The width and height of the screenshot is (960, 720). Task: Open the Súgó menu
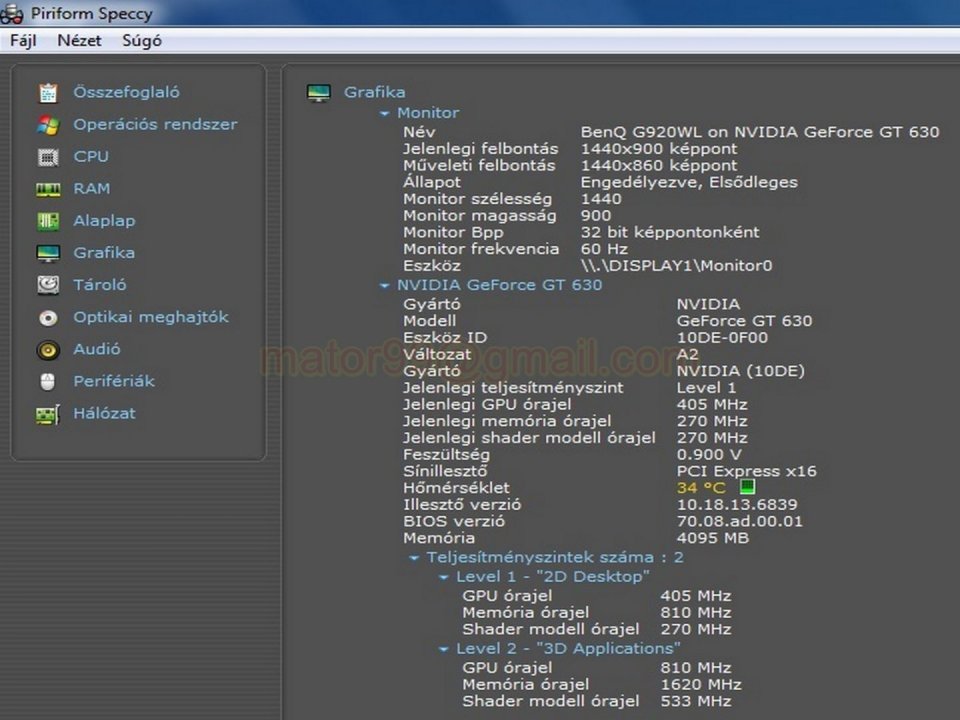point(142,40)
